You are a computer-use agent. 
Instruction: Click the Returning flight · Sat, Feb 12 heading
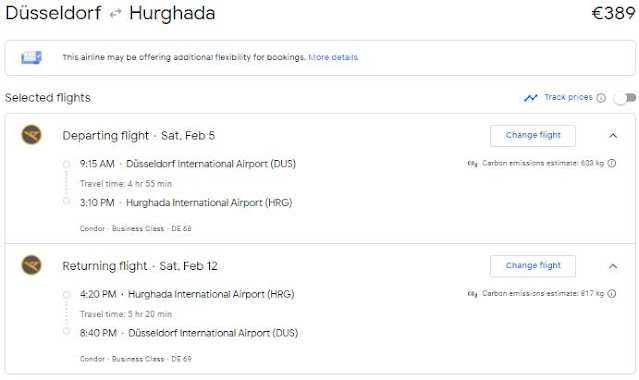(x=140, y=266)
